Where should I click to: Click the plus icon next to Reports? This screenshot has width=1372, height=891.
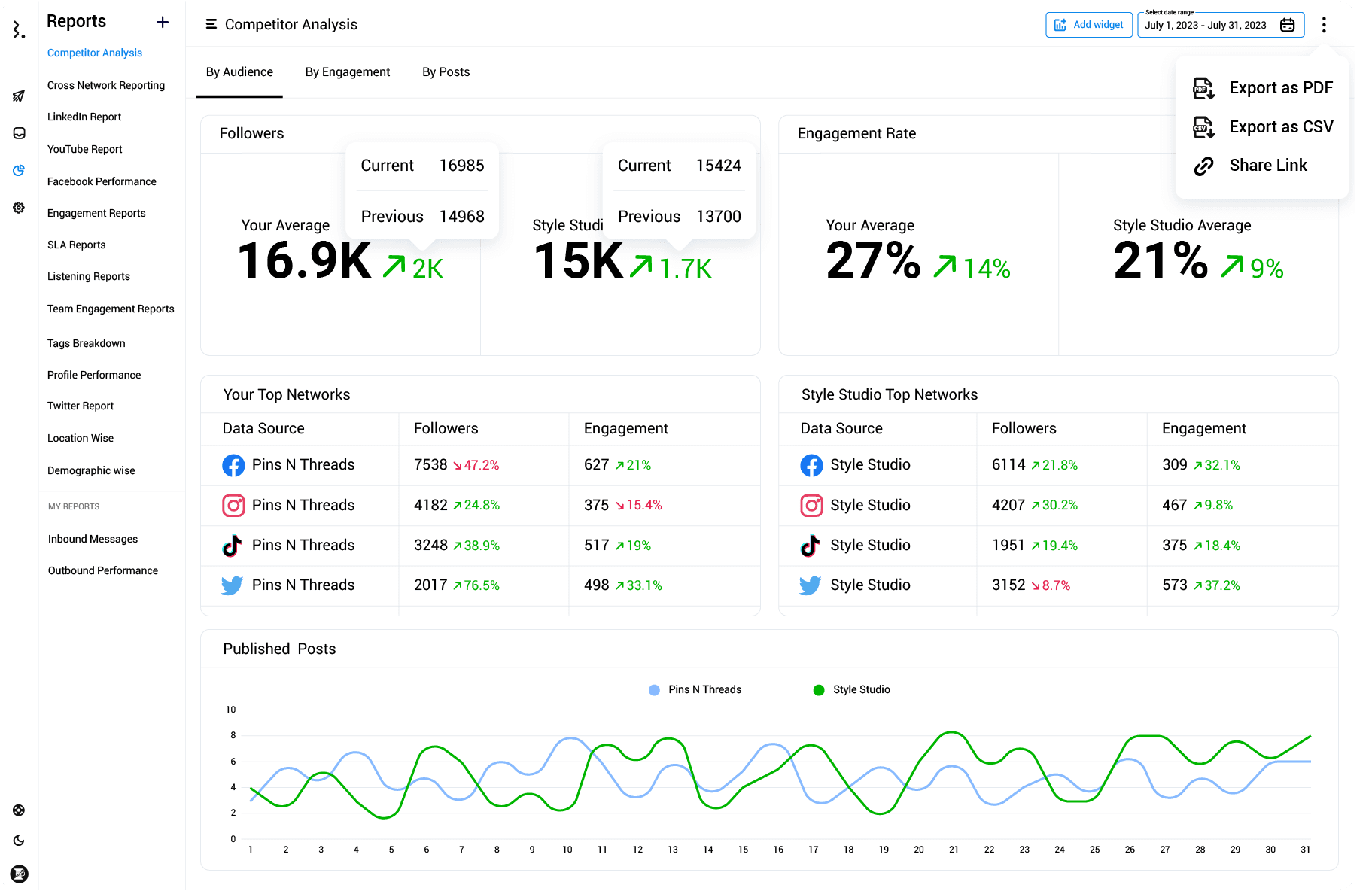(163, 22)
